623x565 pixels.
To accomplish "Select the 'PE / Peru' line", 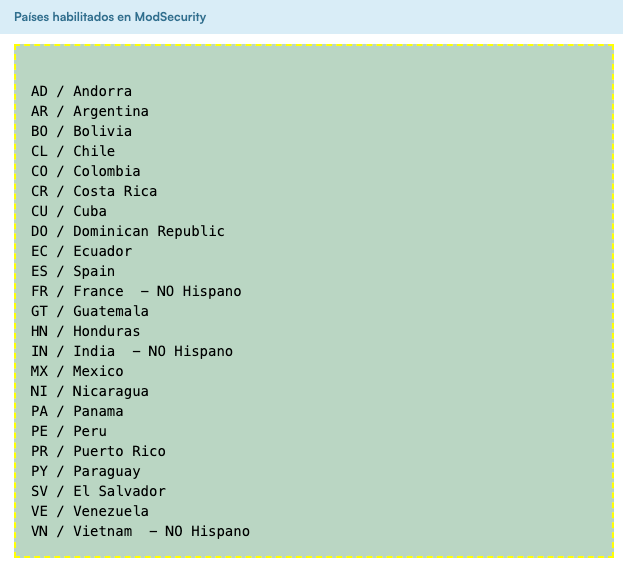I will point(69,431).
